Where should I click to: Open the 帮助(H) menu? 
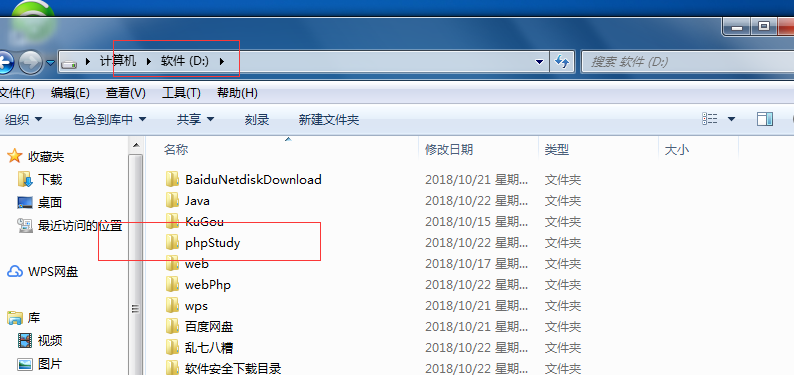coord(237,93)
